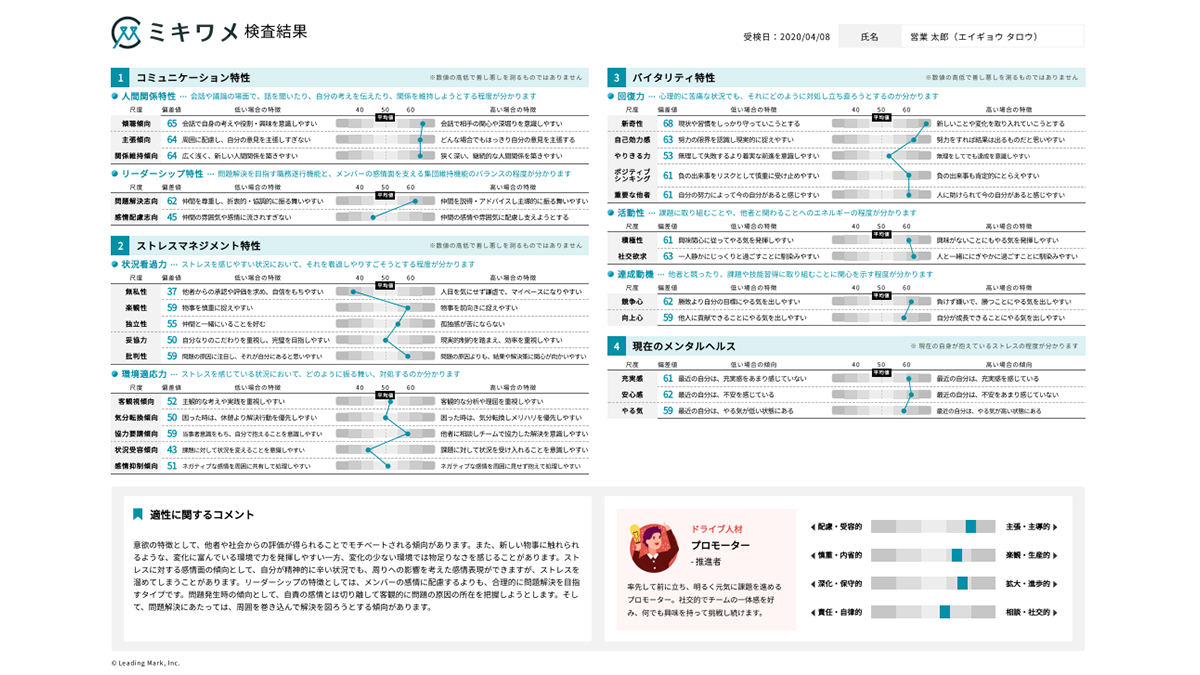The height and width of the screenshot is (675, 1200).
Task: Click the 深化・保守的 to 拡大・進歩的 scale bar
Action: [933, 583]
